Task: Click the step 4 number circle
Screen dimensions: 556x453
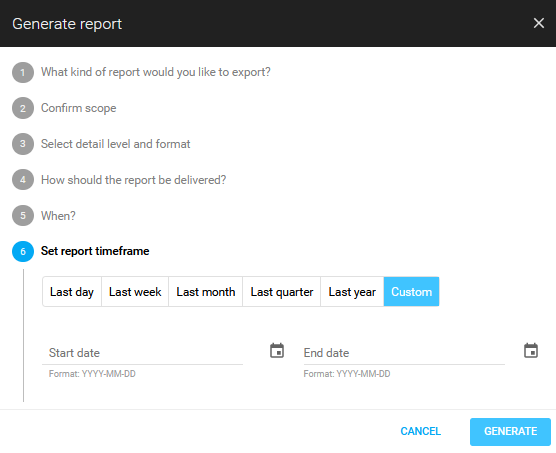Action: [23, 180]
